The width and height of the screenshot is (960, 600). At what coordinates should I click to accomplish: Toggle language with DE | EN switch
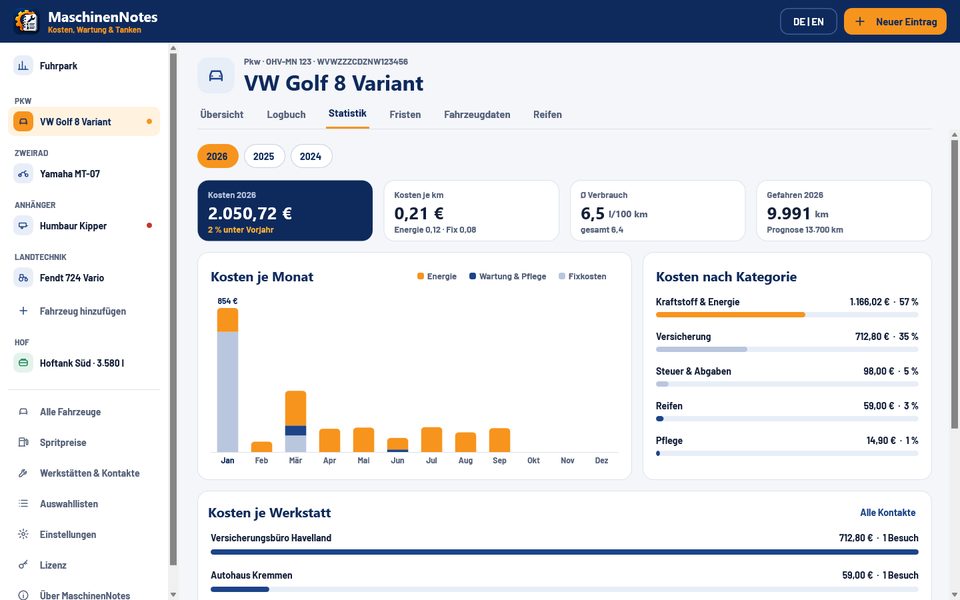tap(808, 21)
